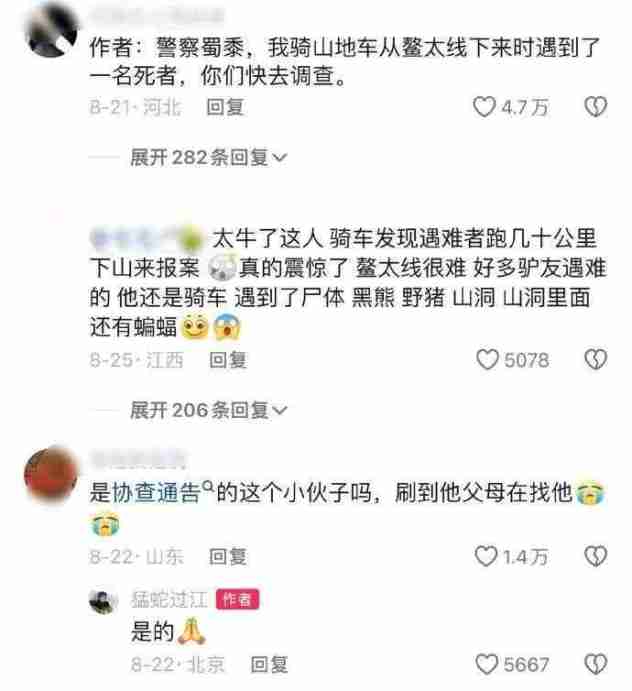Reply to the author's 8-22 北京 comment
The width and height of the screenshot is (632, 691).
tap(269, 665)
